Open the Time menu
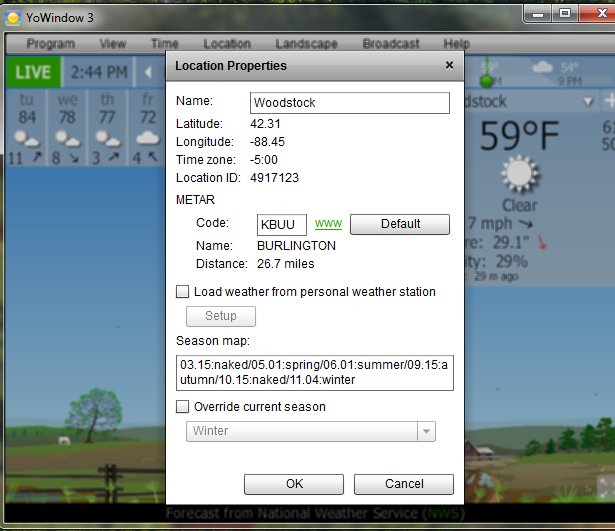615x531 pixels. click(165, 44)
